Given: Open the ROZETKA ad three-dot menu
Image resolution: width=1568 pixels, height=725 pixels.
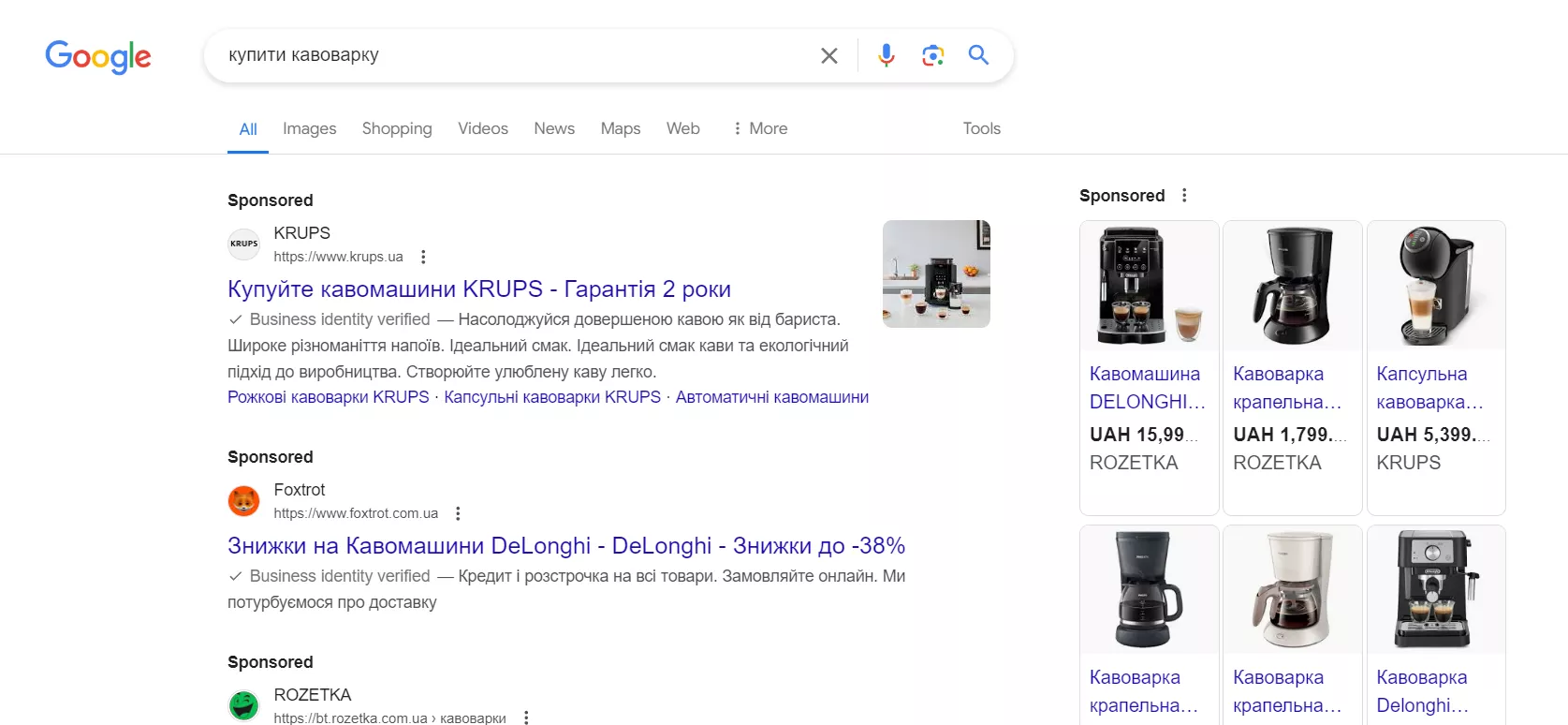Looking at the screenshot, I should [526, 718].
